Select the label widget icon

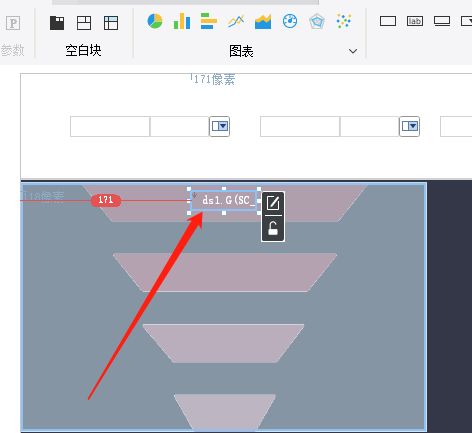415,21
